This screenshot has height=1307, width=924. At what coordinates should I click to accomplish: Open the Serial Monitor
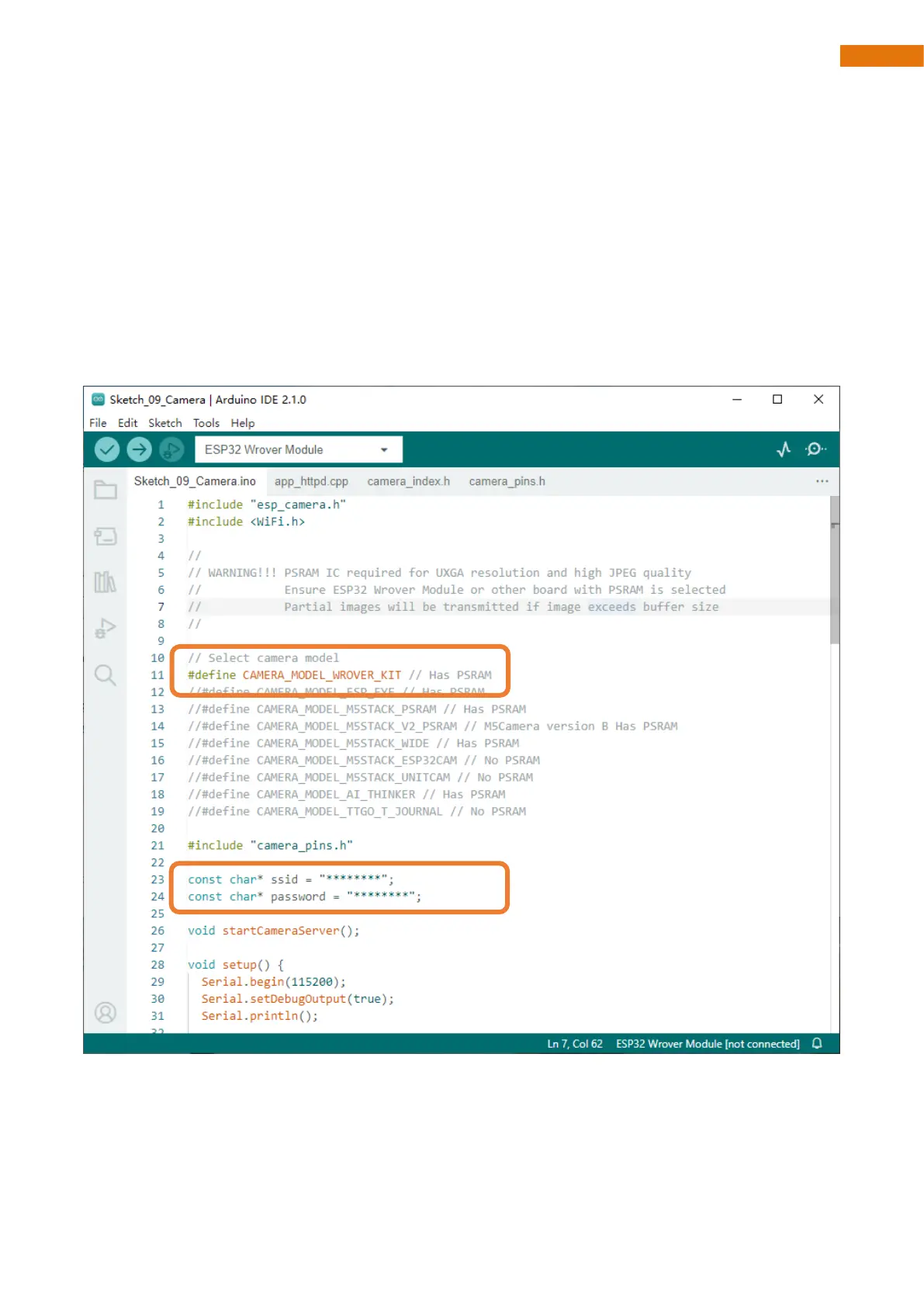[x=815, y=449]
